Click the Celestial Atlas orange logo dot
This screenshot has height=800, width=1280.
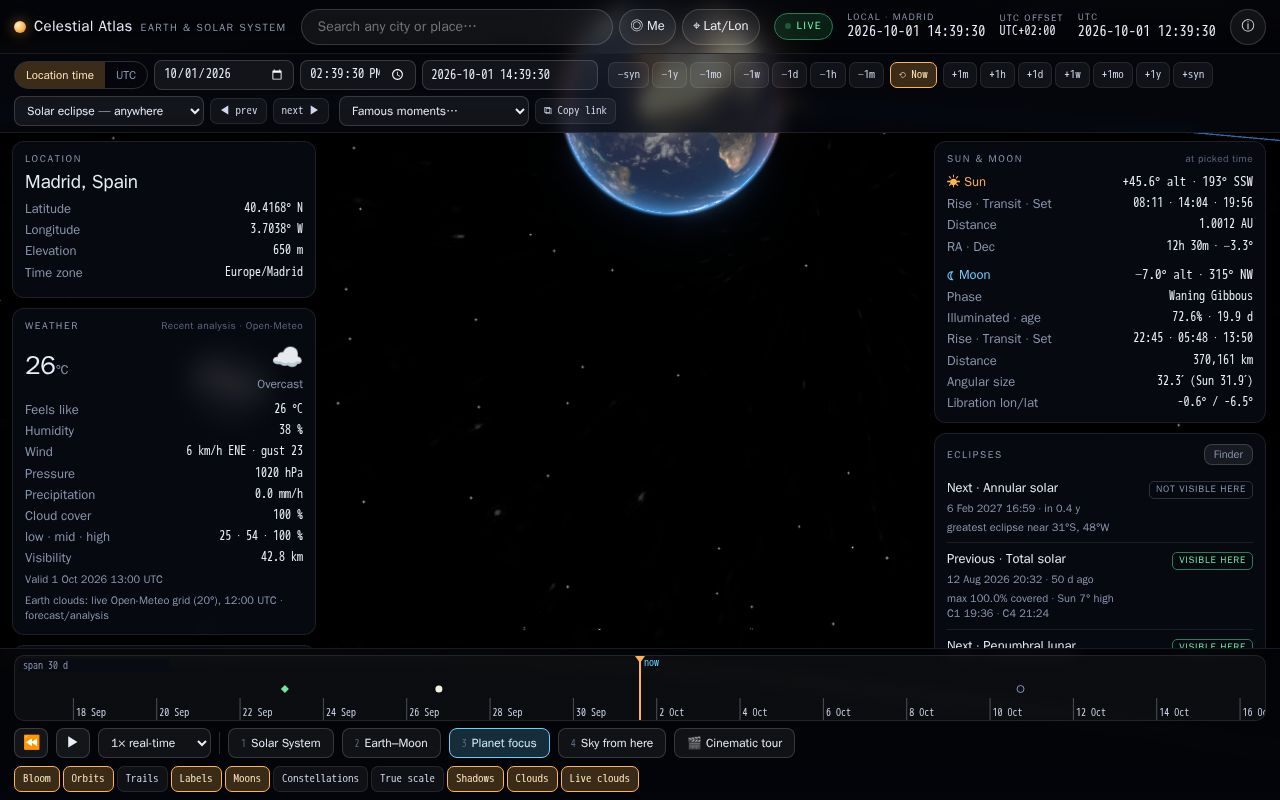20,27
